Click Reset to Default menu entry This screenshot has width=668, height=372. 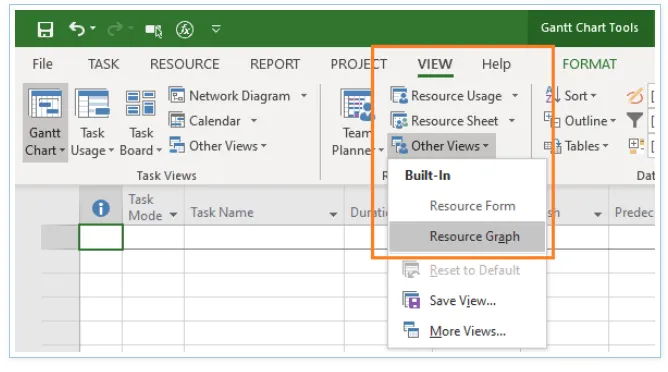[467, 270]
